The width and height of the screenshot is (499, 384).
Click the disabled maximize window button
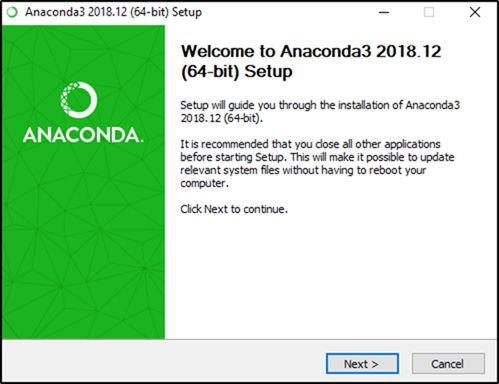[429, 12]
